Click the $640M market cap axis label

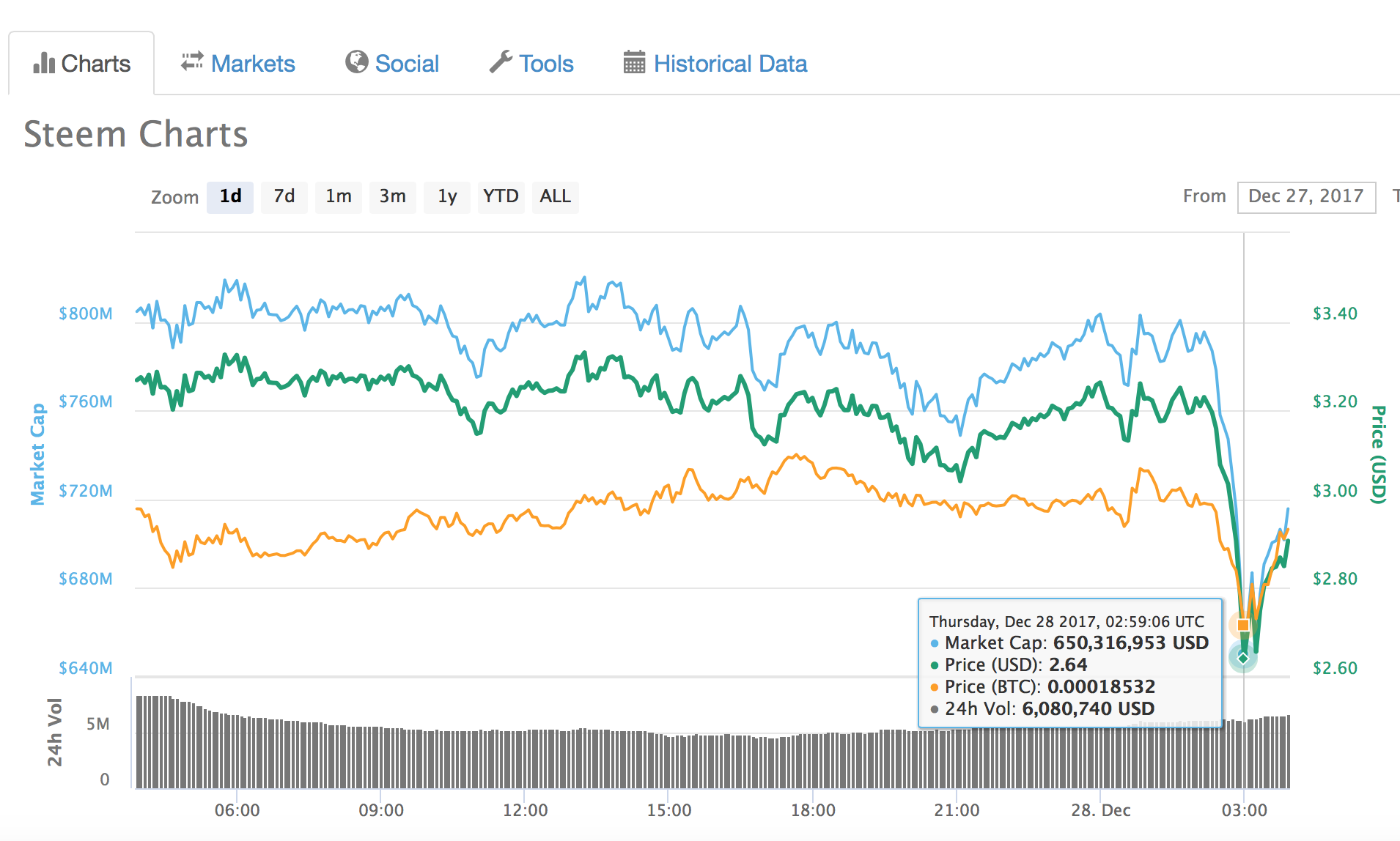(86, 668)
